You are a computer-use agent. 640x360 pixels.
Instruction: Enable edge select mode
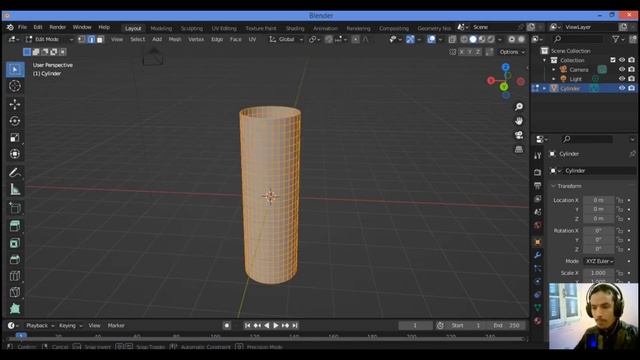(x=91, y=39)
